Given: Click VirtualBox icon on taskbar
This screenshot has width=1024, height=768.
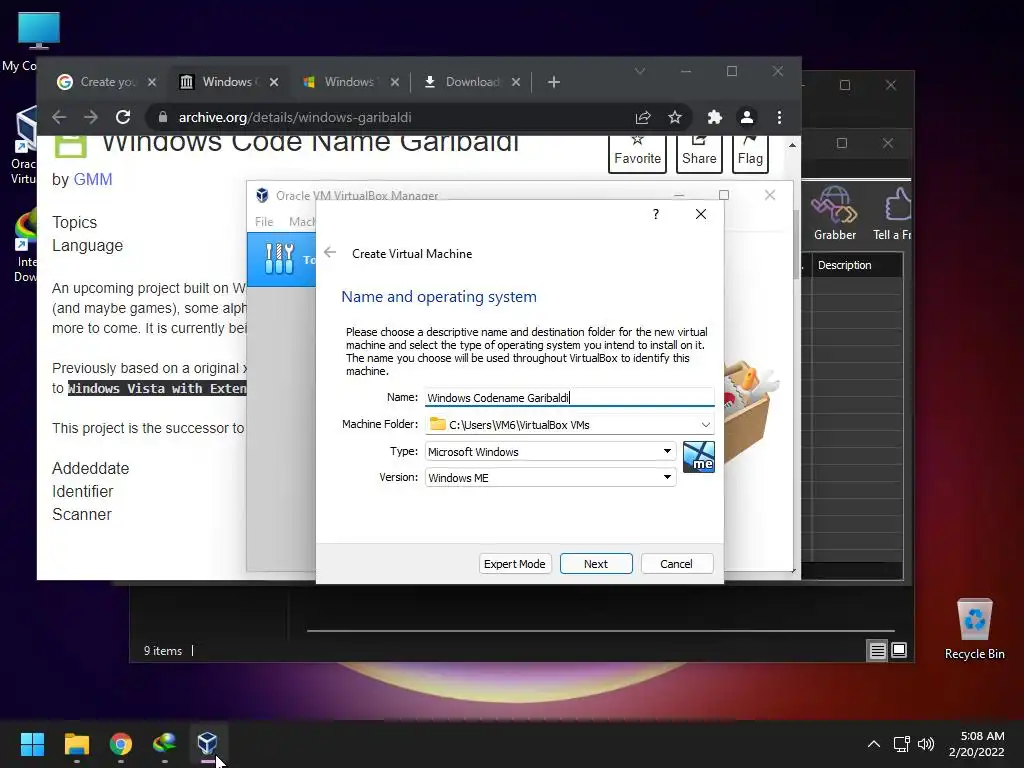Looking at the screenshot, I should click(x=208, y=744).
